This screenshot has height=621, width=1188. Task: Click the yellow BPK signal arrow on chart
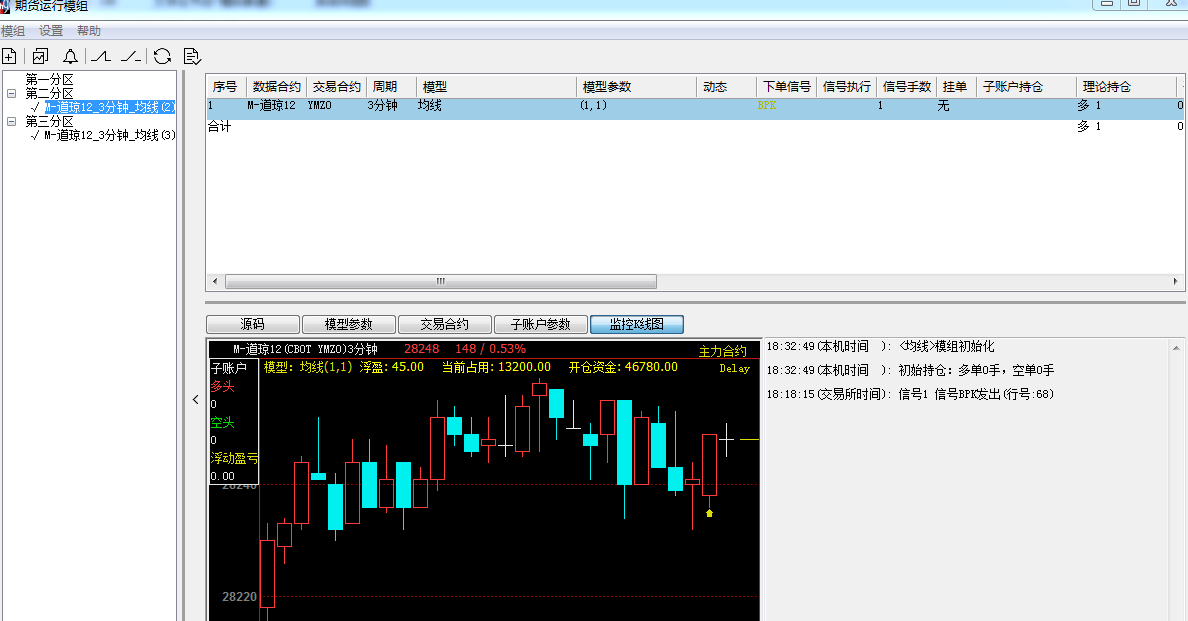[x=709, y=513]
